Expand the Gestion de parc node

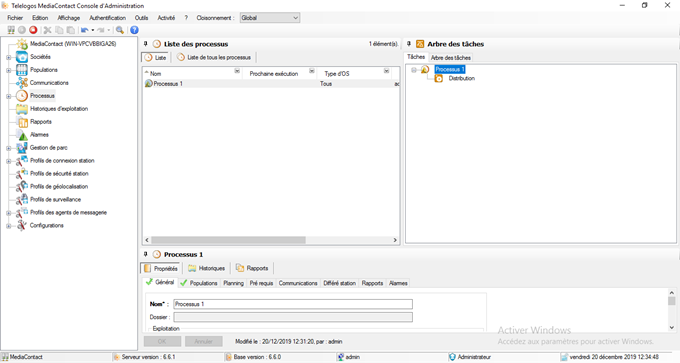tap(9, 148)
